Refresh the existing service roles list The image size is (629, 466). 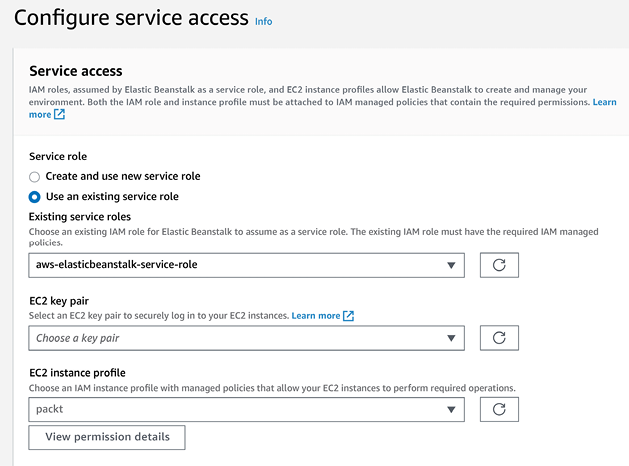coord(499,265)
